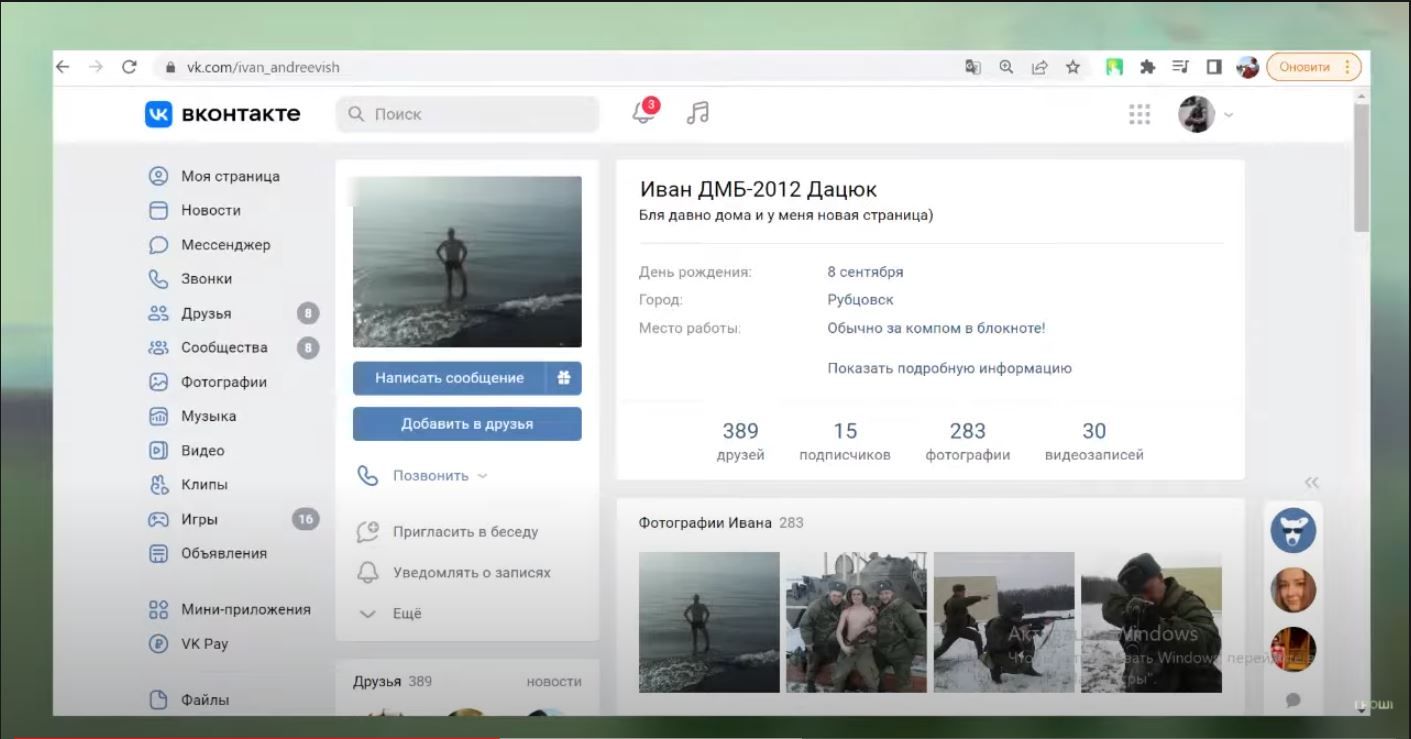Open the aiming rifle soldier thumbnail

click(1151, 622)
